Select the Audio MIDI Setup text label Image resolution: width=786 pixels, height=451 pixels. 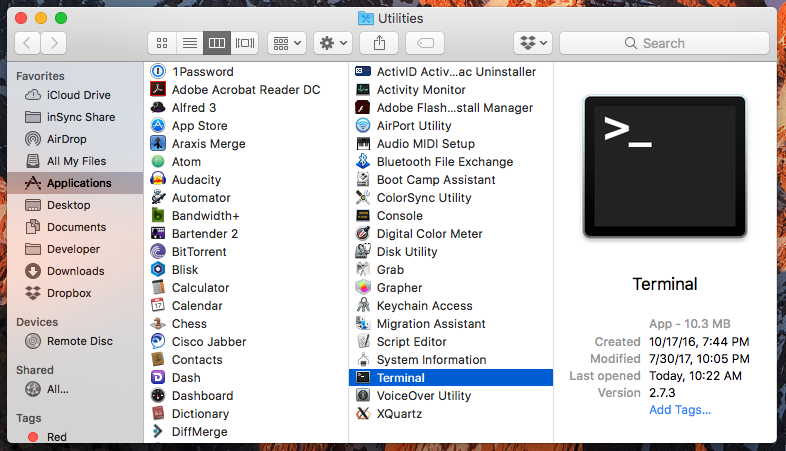tap(426, 143)
